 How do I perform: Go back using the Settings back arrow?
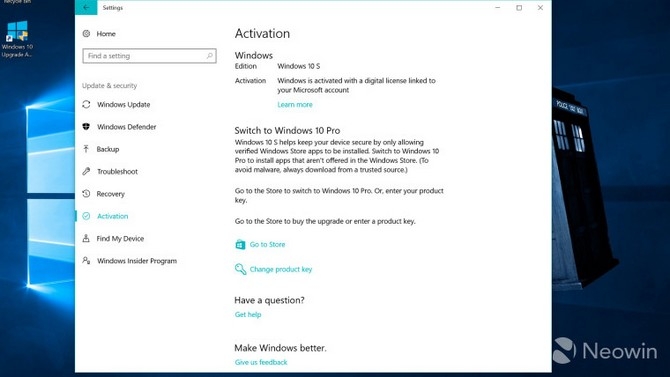tap(86, 7)
